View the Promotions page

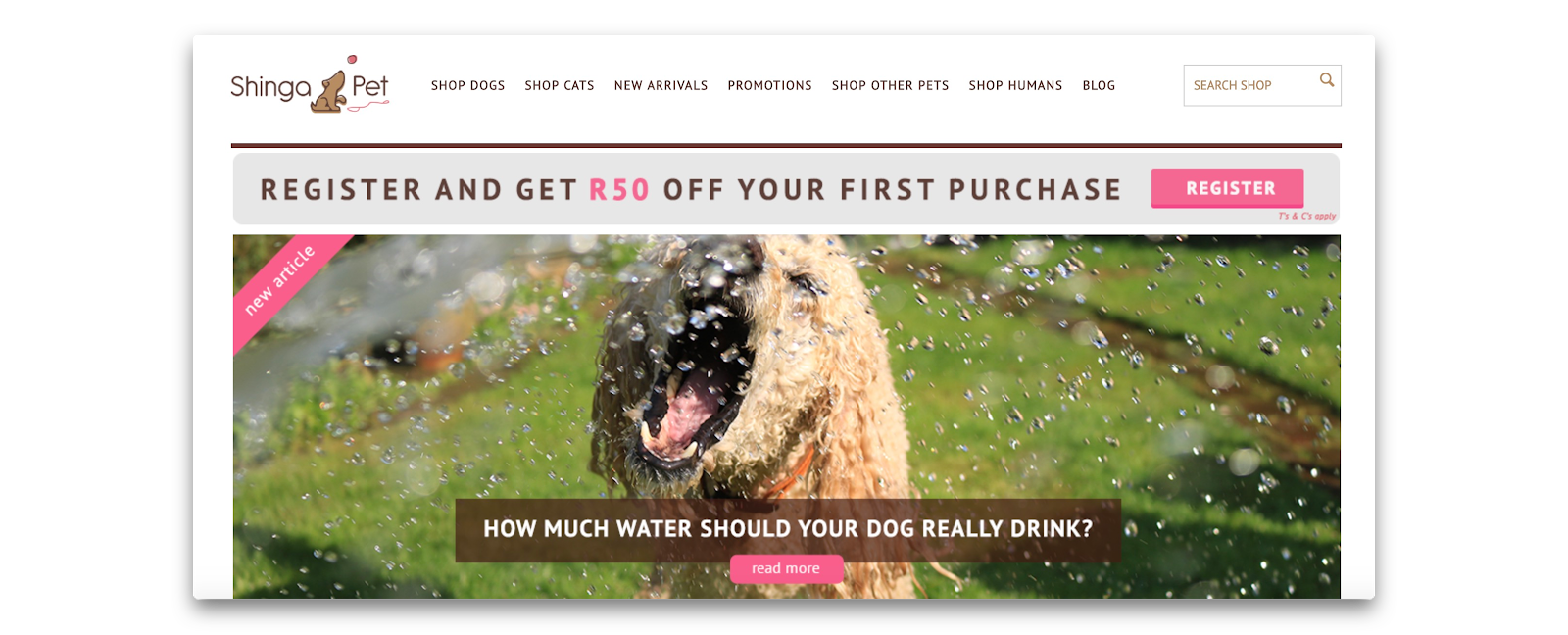pos(769,86)
